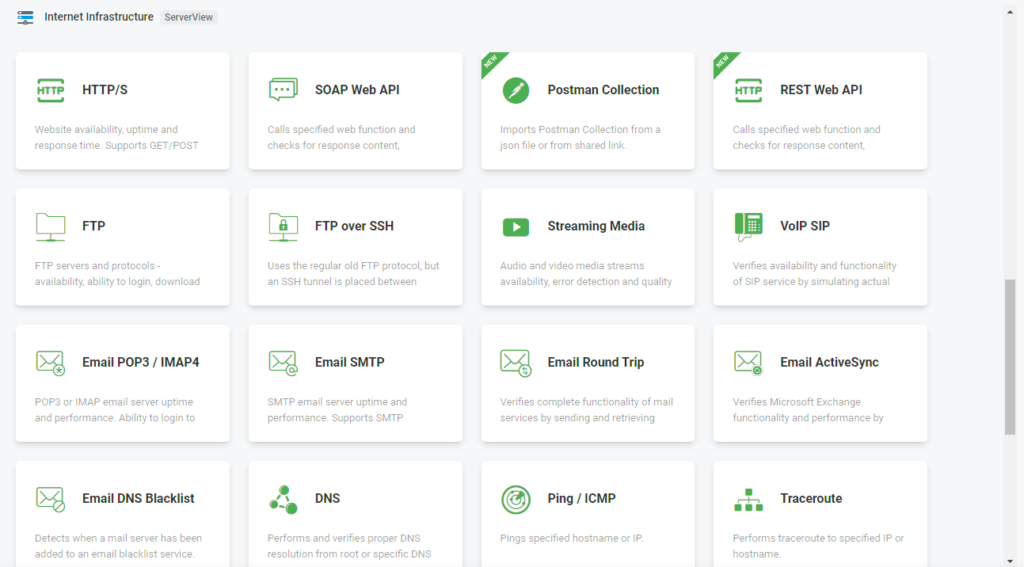Select Email Round Trip title

click(596, 362)
